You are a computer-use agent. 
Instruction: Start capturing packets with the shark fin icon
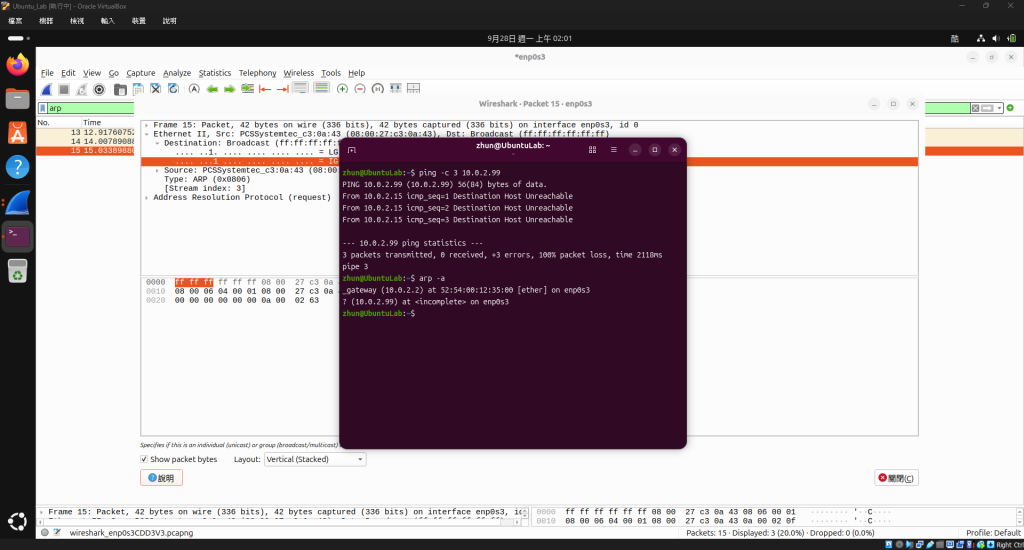pos(46,89)
